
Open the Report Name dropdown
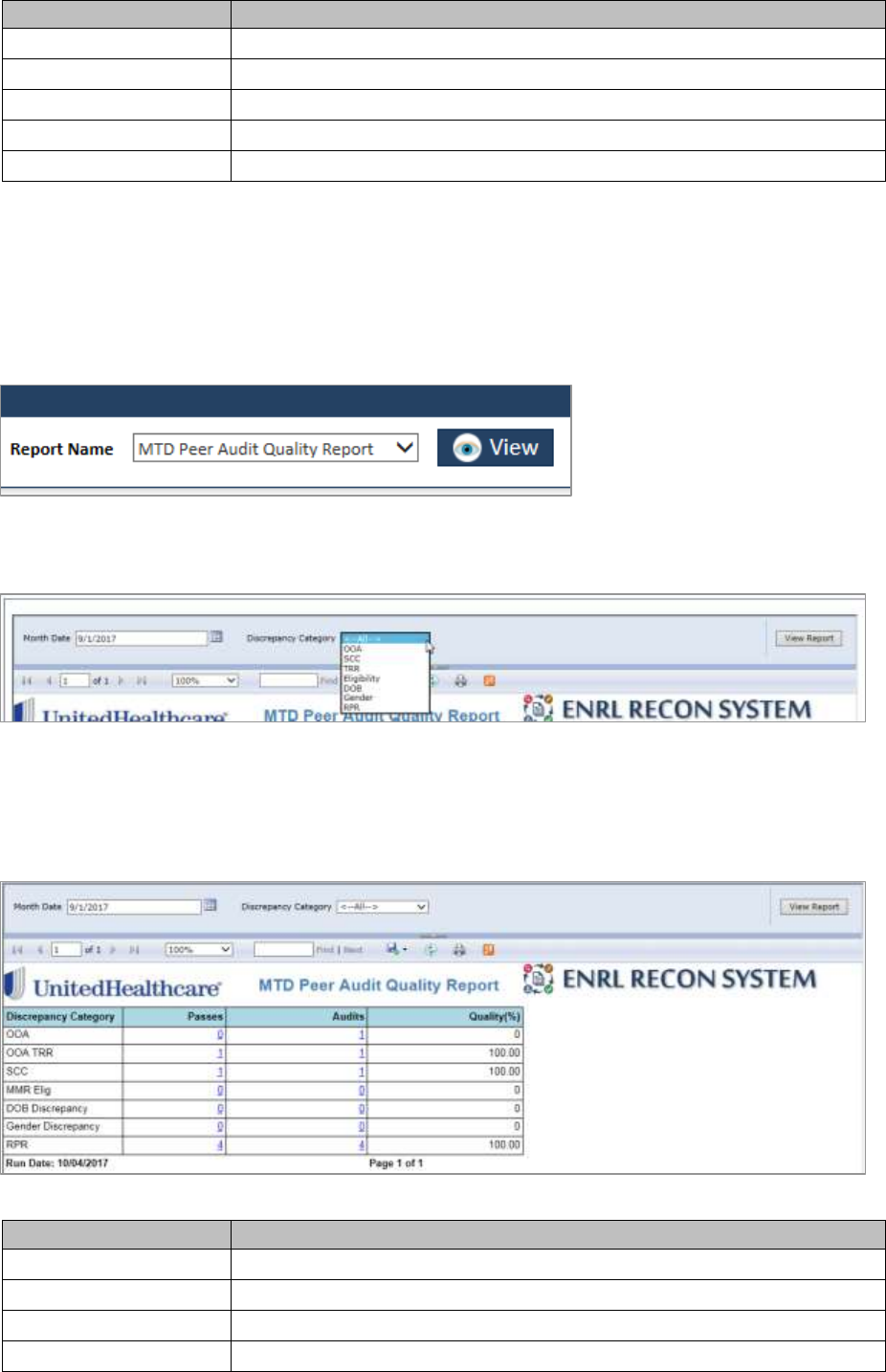tap(276, 449)
